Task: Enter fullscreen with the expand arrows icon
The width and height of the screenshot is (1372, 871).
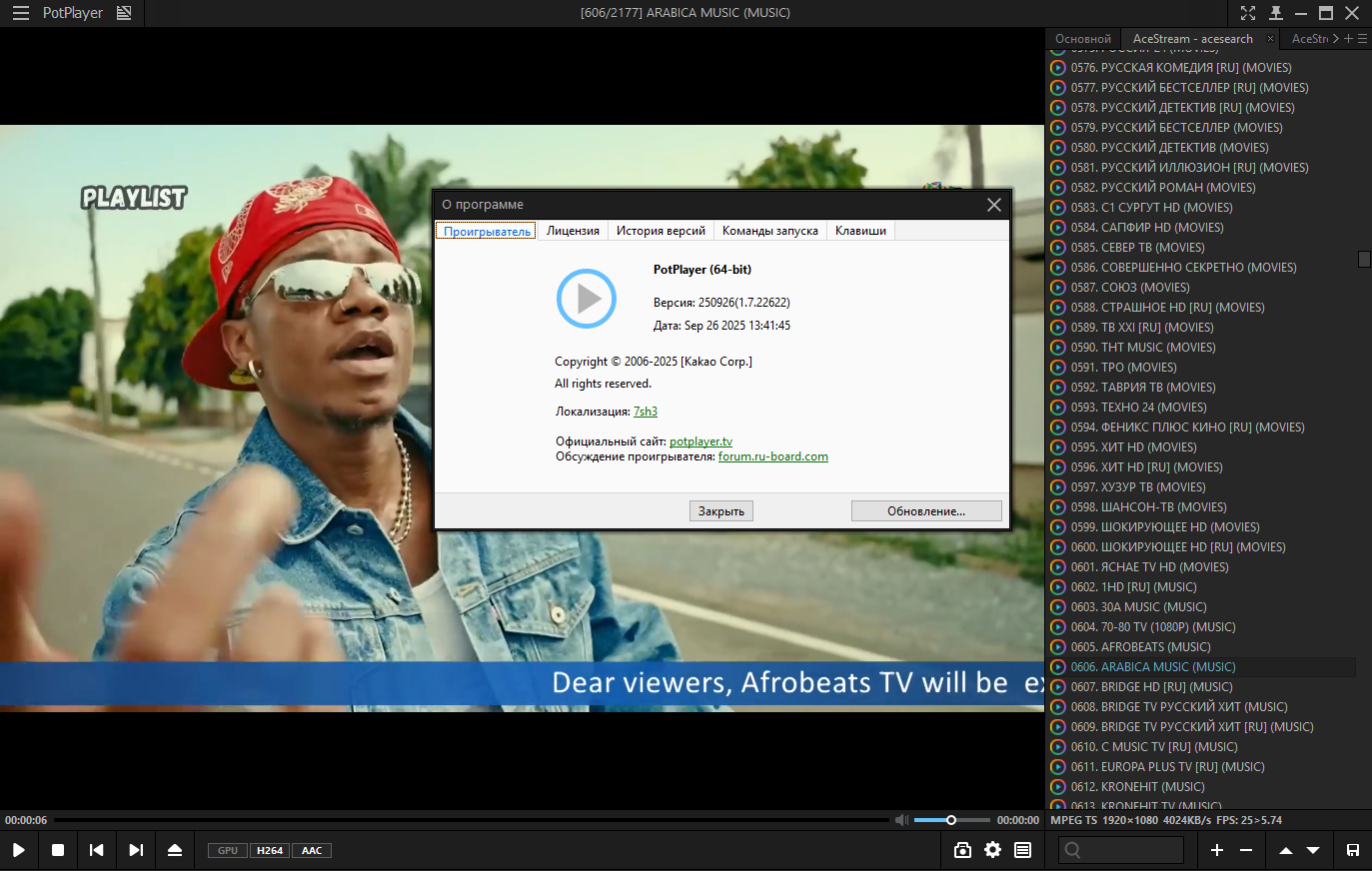Action: (1248, 13)
